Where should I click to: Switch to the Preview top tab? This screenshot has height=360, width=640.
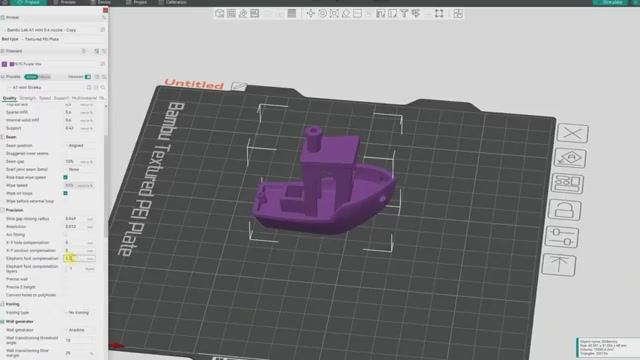click(65, 2)
